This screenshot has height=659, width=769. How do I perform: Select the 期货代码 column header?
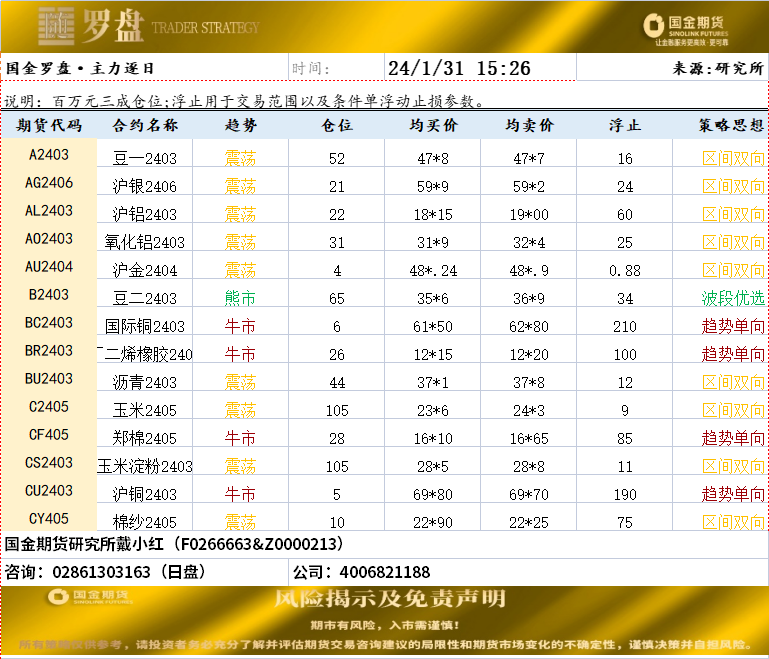tap(49, 126)
